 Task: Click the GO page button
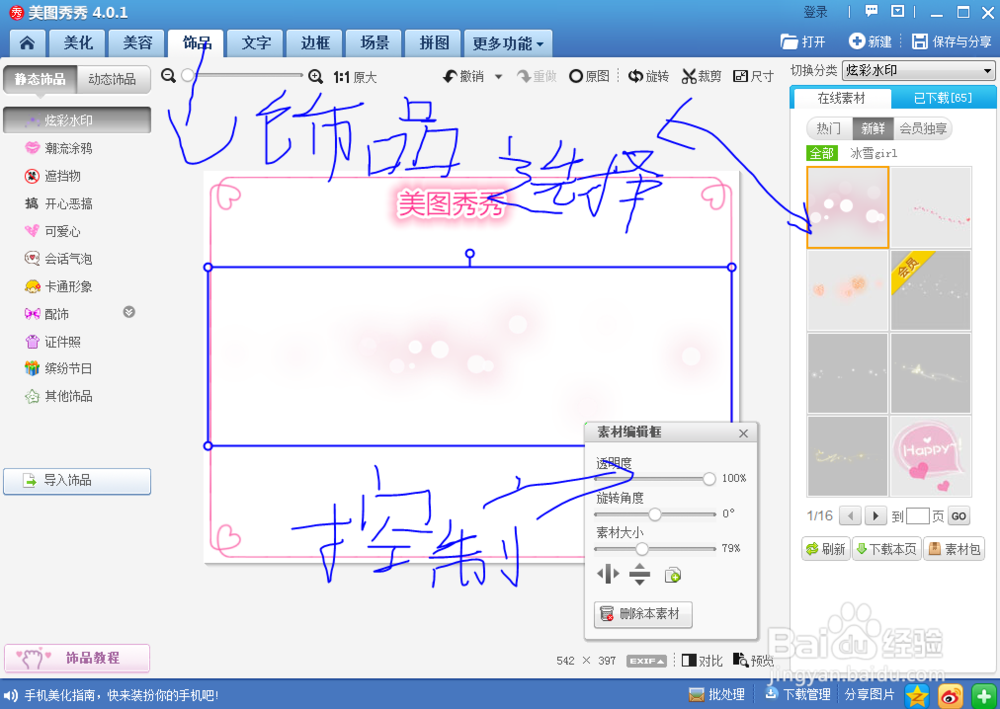(x=959, y=516)
